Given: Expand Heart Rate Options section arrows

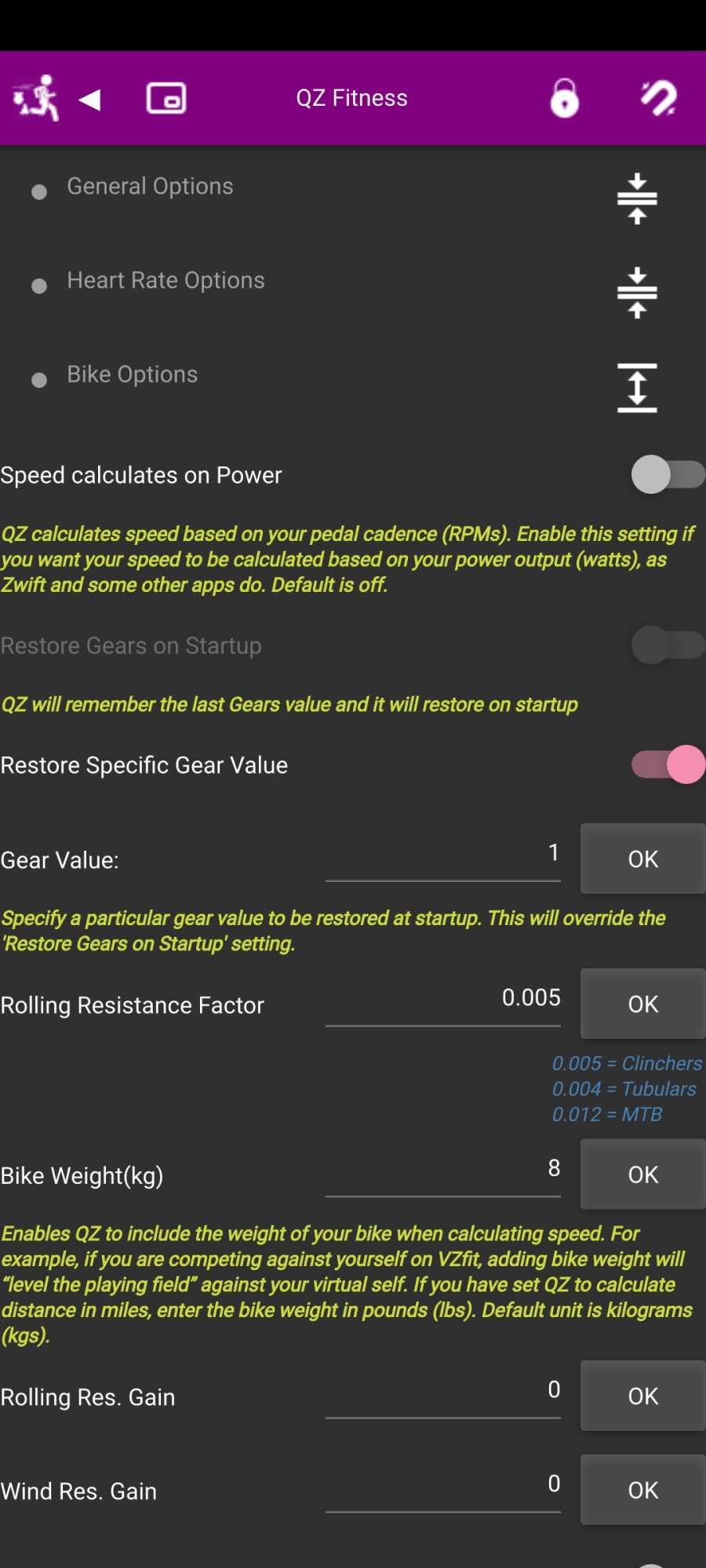Looking at the screenshot, I should coord(637,292).
